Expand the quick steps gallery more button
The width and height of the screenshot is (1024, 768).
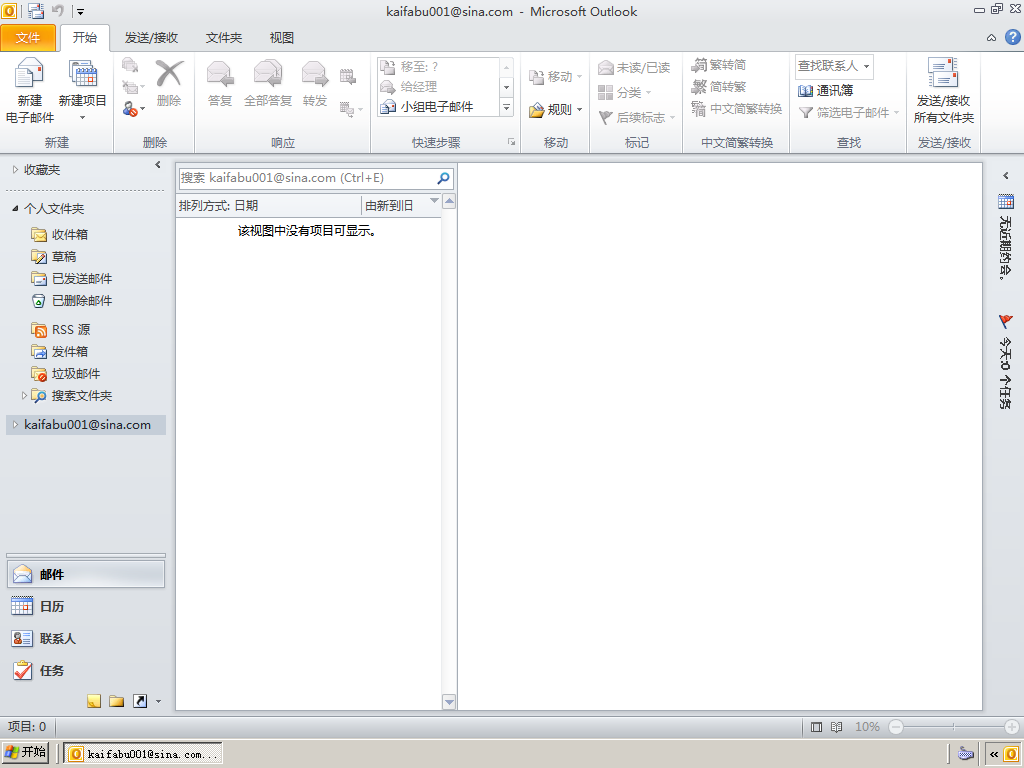click(x=507, y=107)
